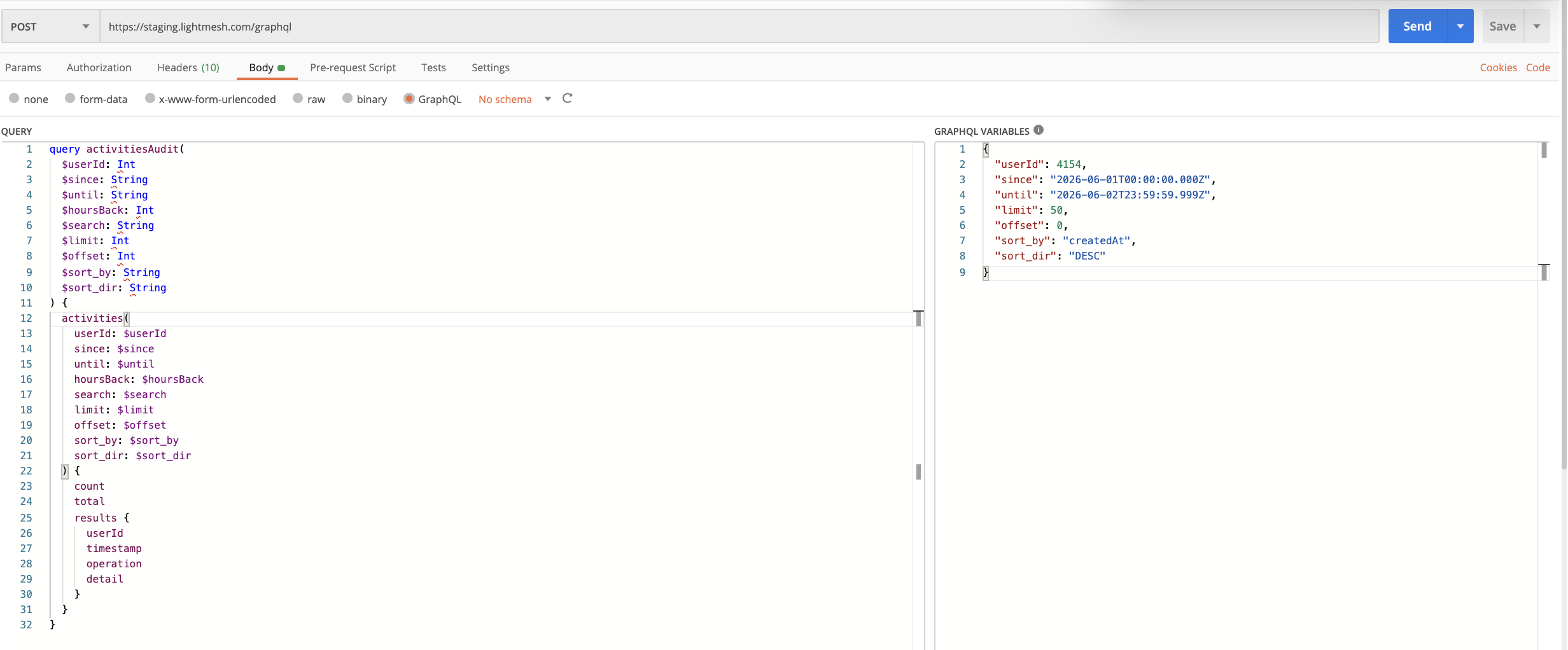Switch to Headers (10) tab

(188, 67)
